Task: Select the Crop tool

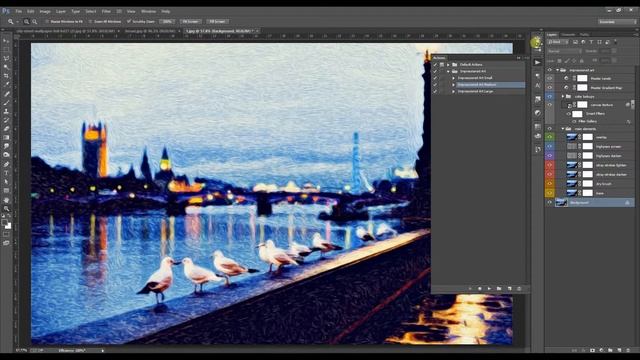Action: [x=6, y=76]
